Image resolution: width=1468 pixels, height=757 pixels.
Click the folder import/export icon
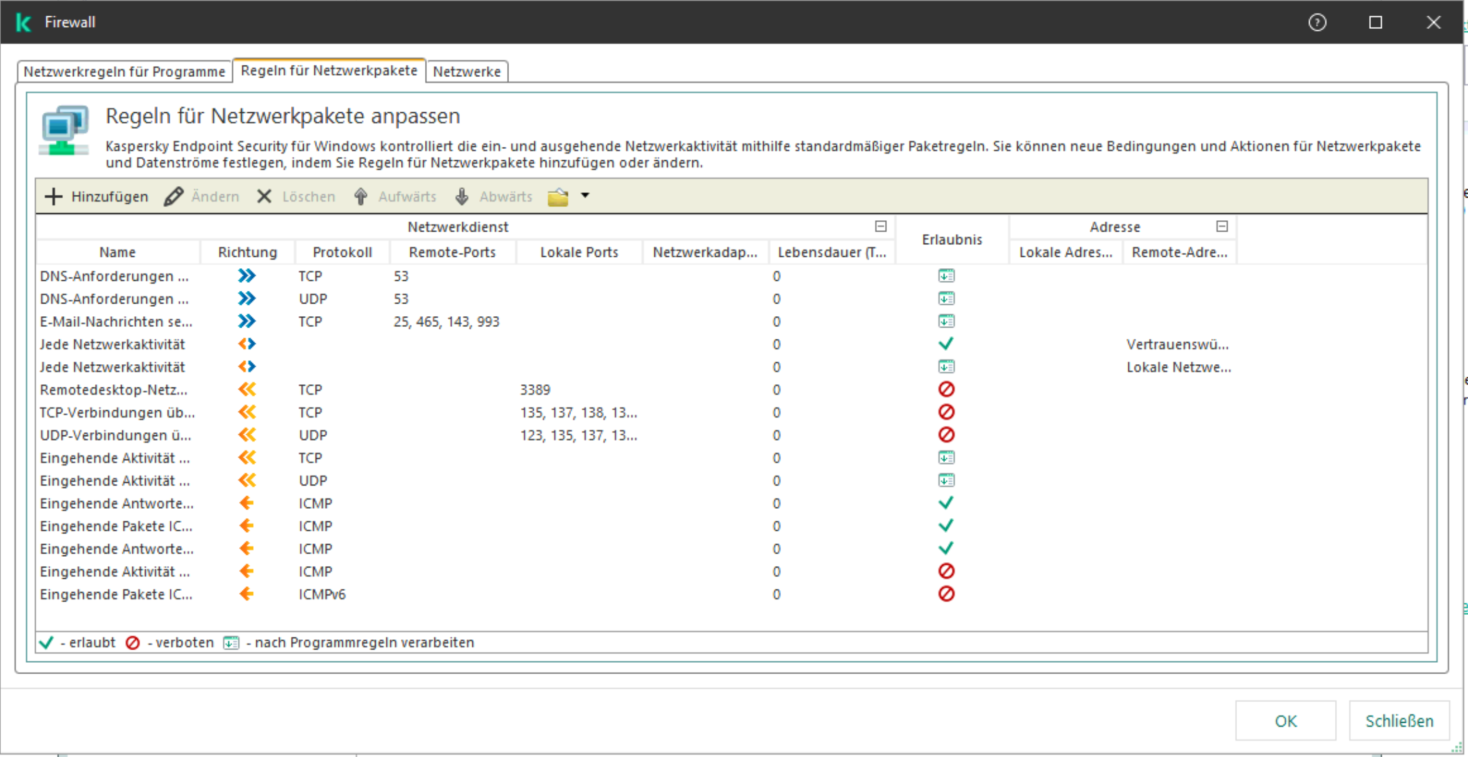558,197
